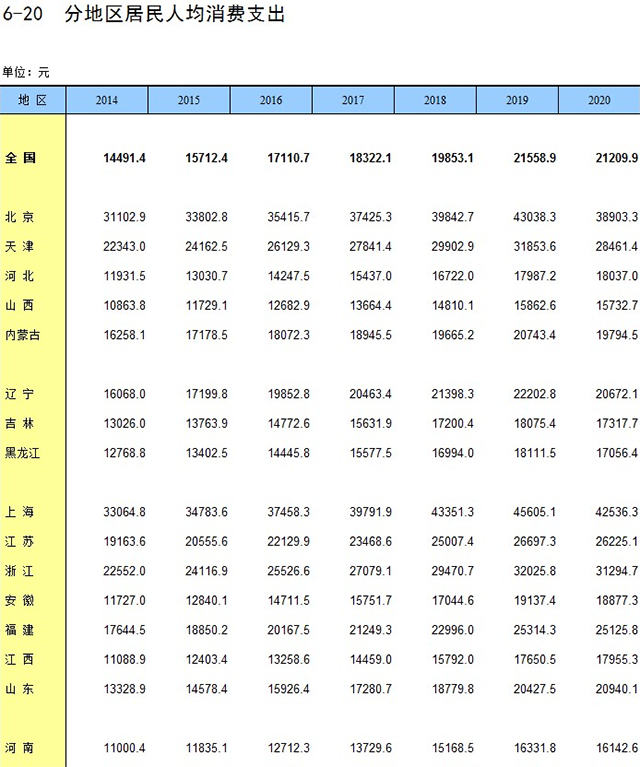Image resolution: width=640 pixels, height=767 pixels.
Task: Select the 北京 row label
Action: (20, 217)
